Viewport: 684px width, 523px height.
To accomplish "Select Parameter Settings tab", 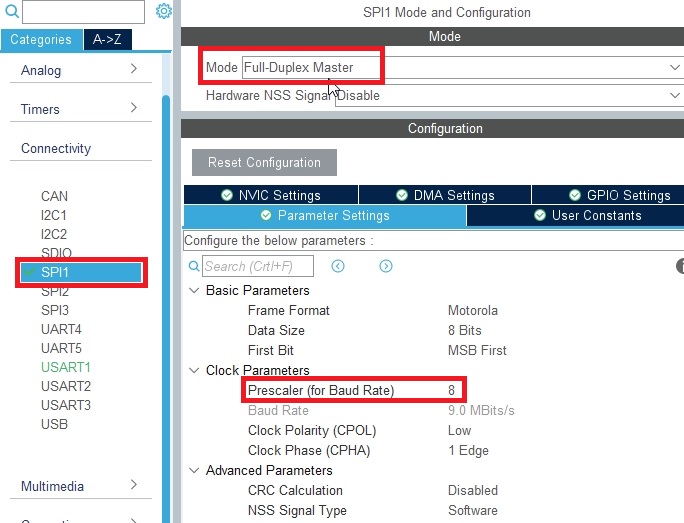I will [x=325, y=215].
